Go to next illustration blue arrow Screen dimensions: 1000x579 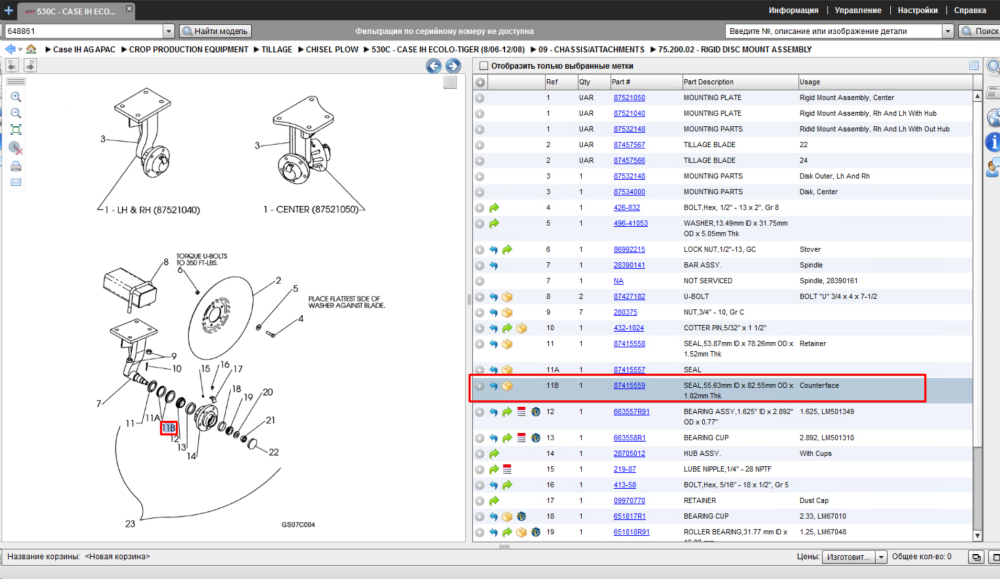(x=453, y=65)
